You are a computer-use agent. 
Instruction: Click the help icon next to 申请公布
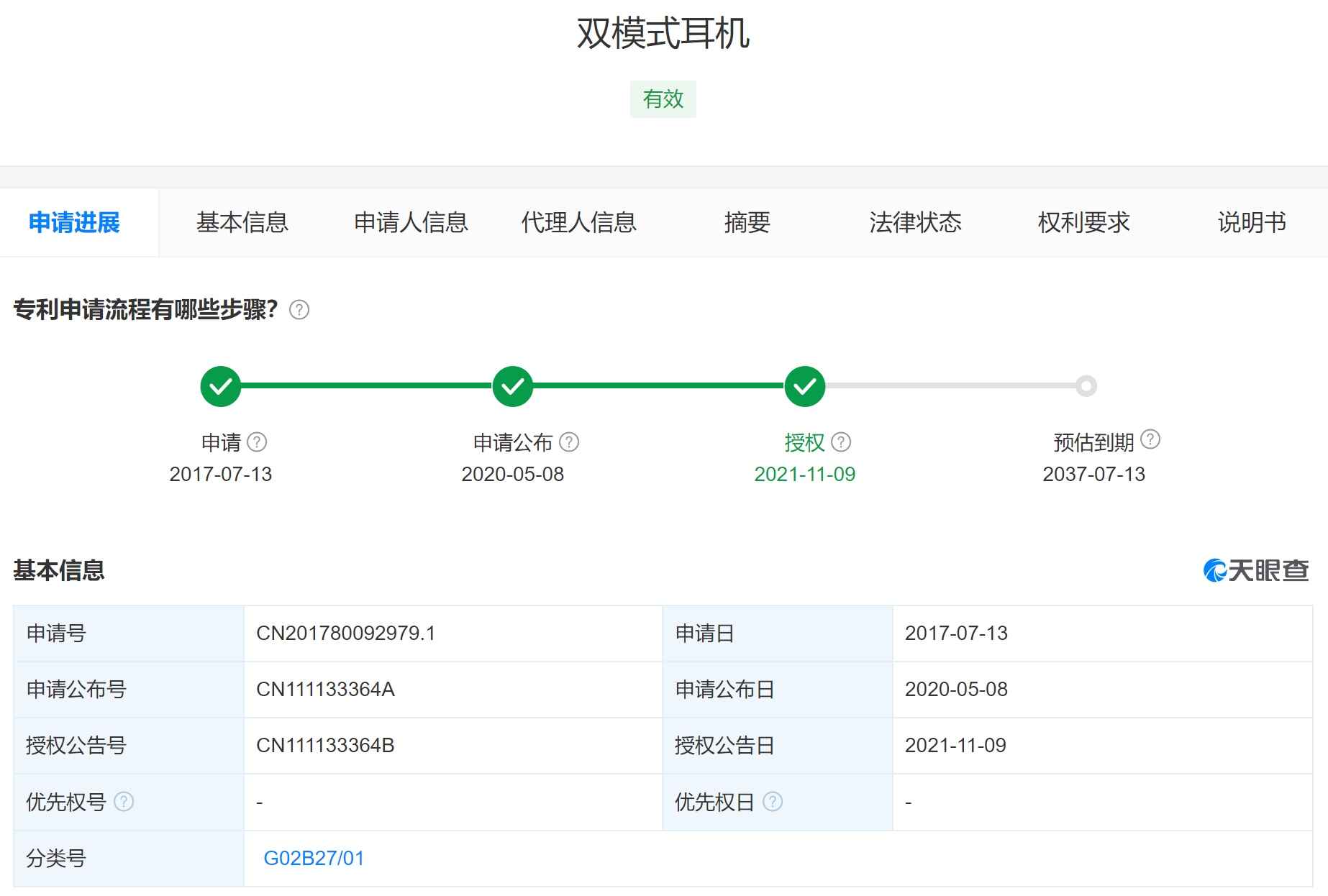coord(569,442)
